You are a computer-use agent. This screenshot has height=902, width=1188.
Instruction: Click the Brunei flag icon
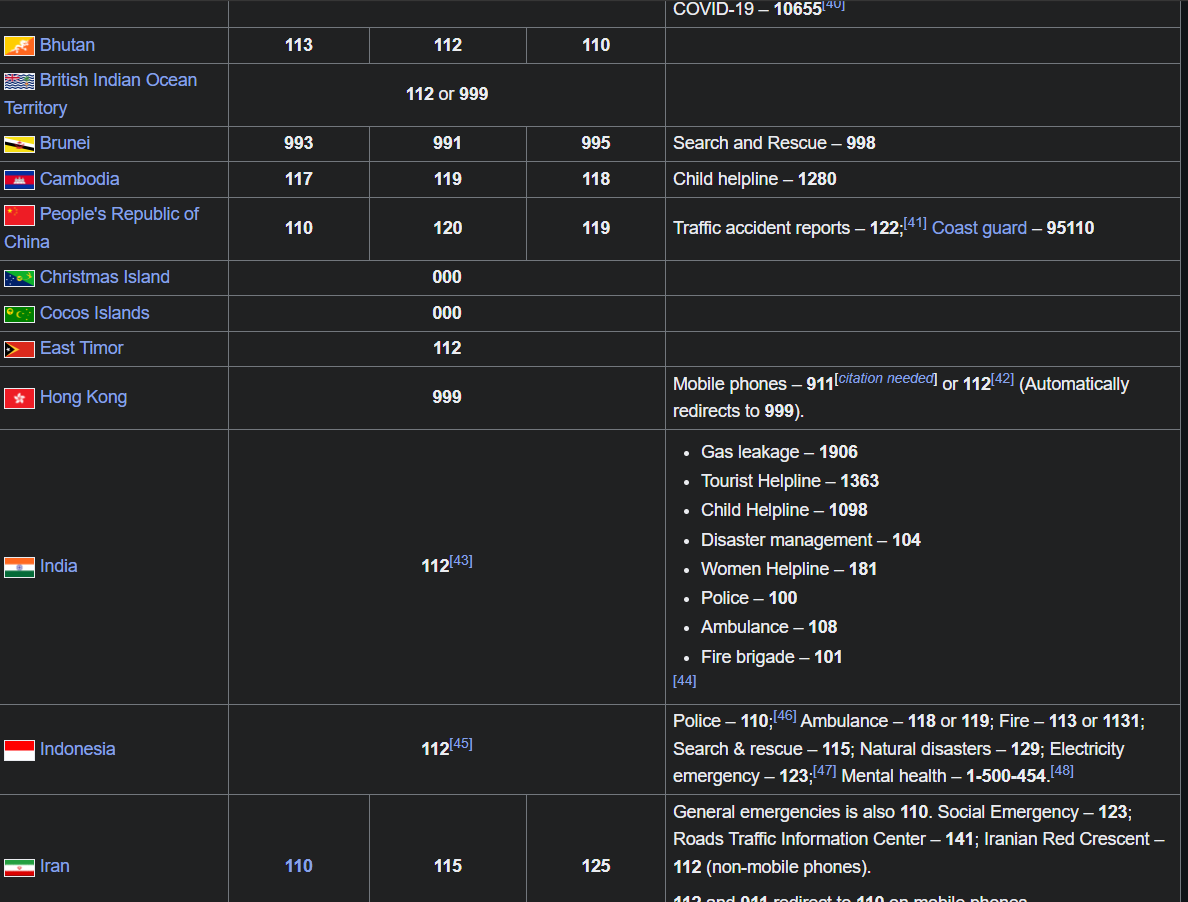(19, 144)
